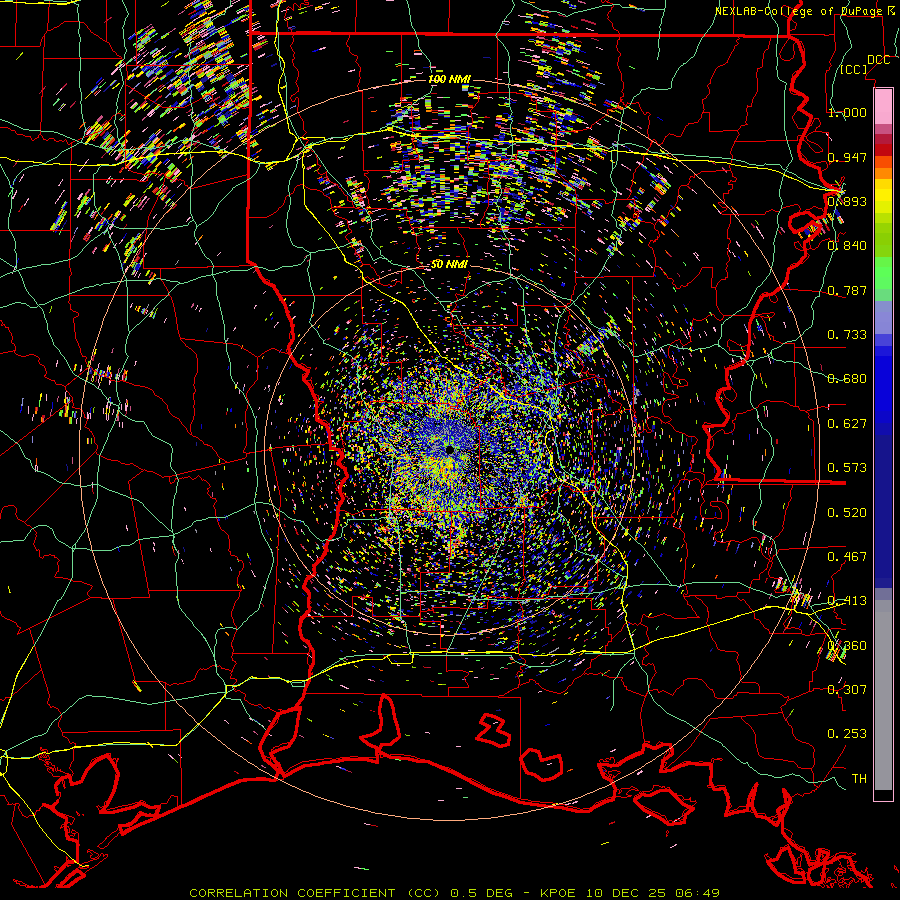The image size is (900, 900).
Task: Click the 0.893 scale label
Action: tap(847, 201)
